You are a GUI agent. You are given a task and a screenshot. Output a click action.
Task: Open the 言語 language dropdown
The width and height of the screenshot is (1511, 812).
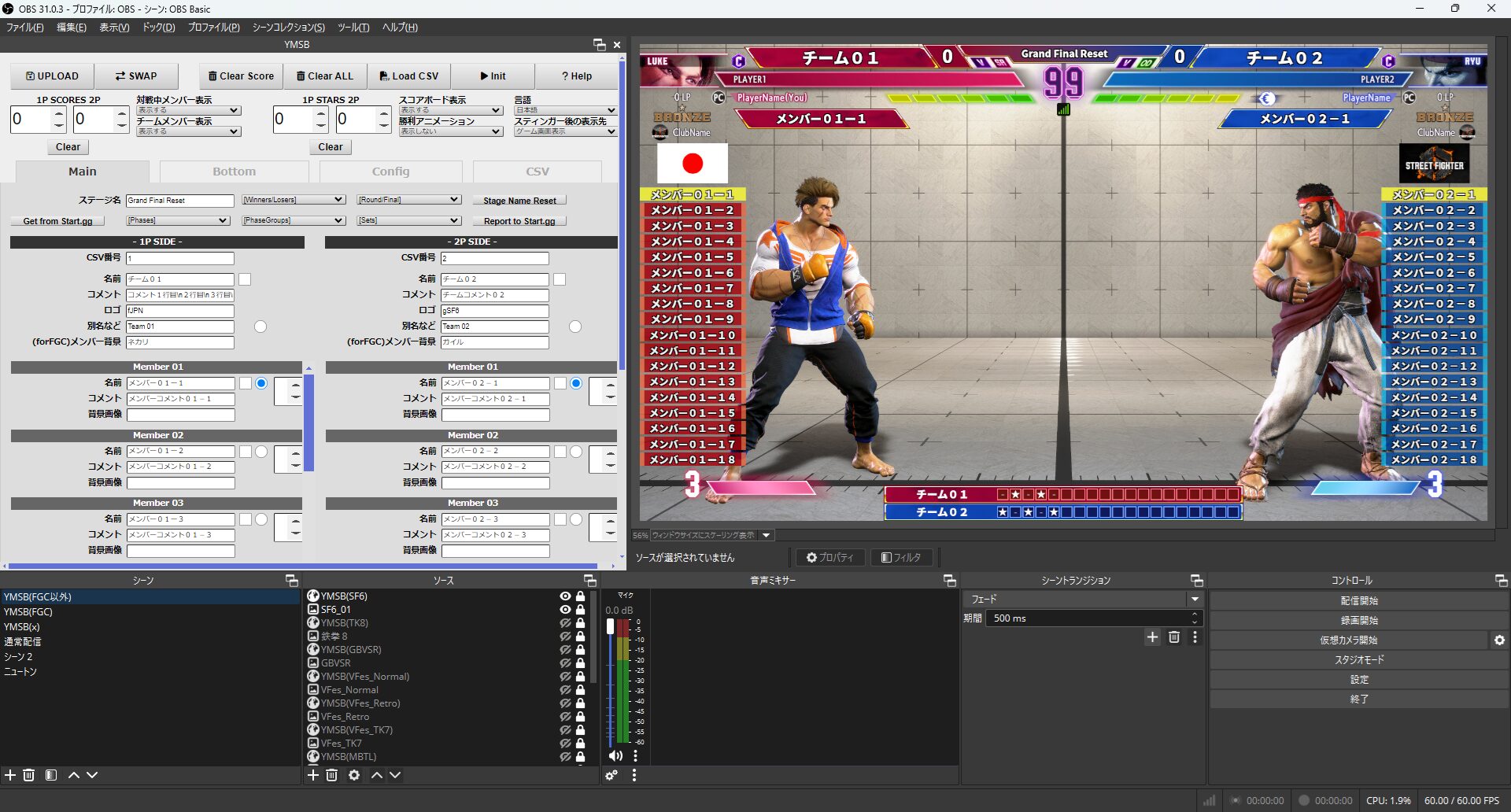[564, 110]
